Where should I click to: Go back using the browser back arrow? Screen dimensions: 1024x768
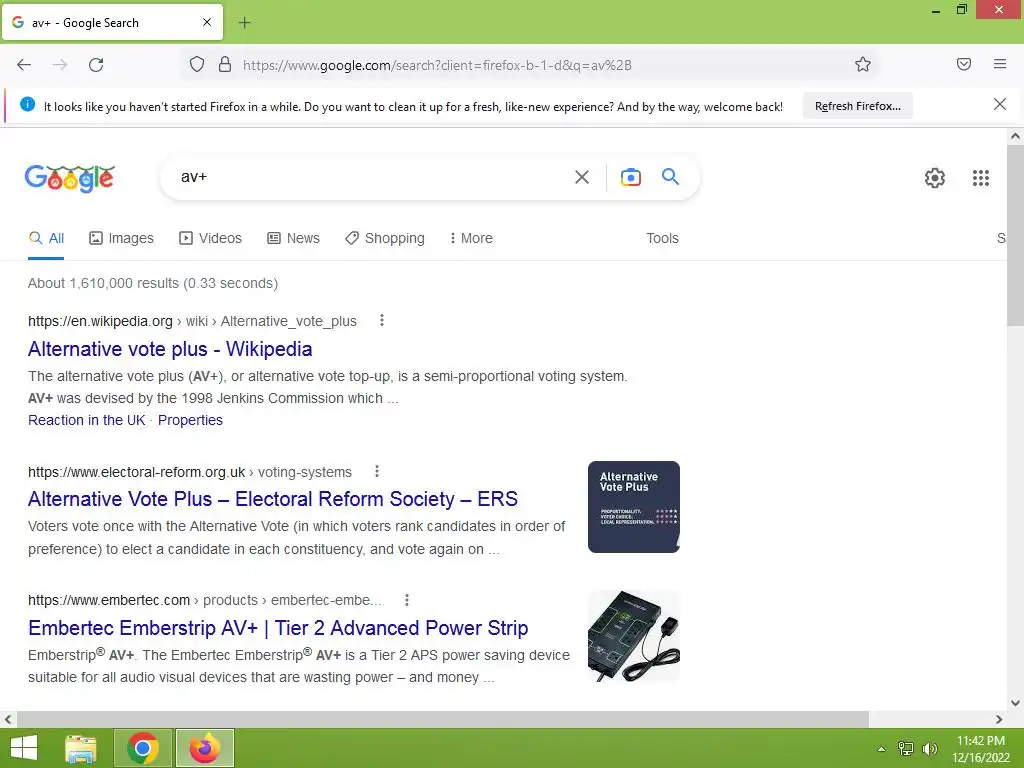point(24,65)
